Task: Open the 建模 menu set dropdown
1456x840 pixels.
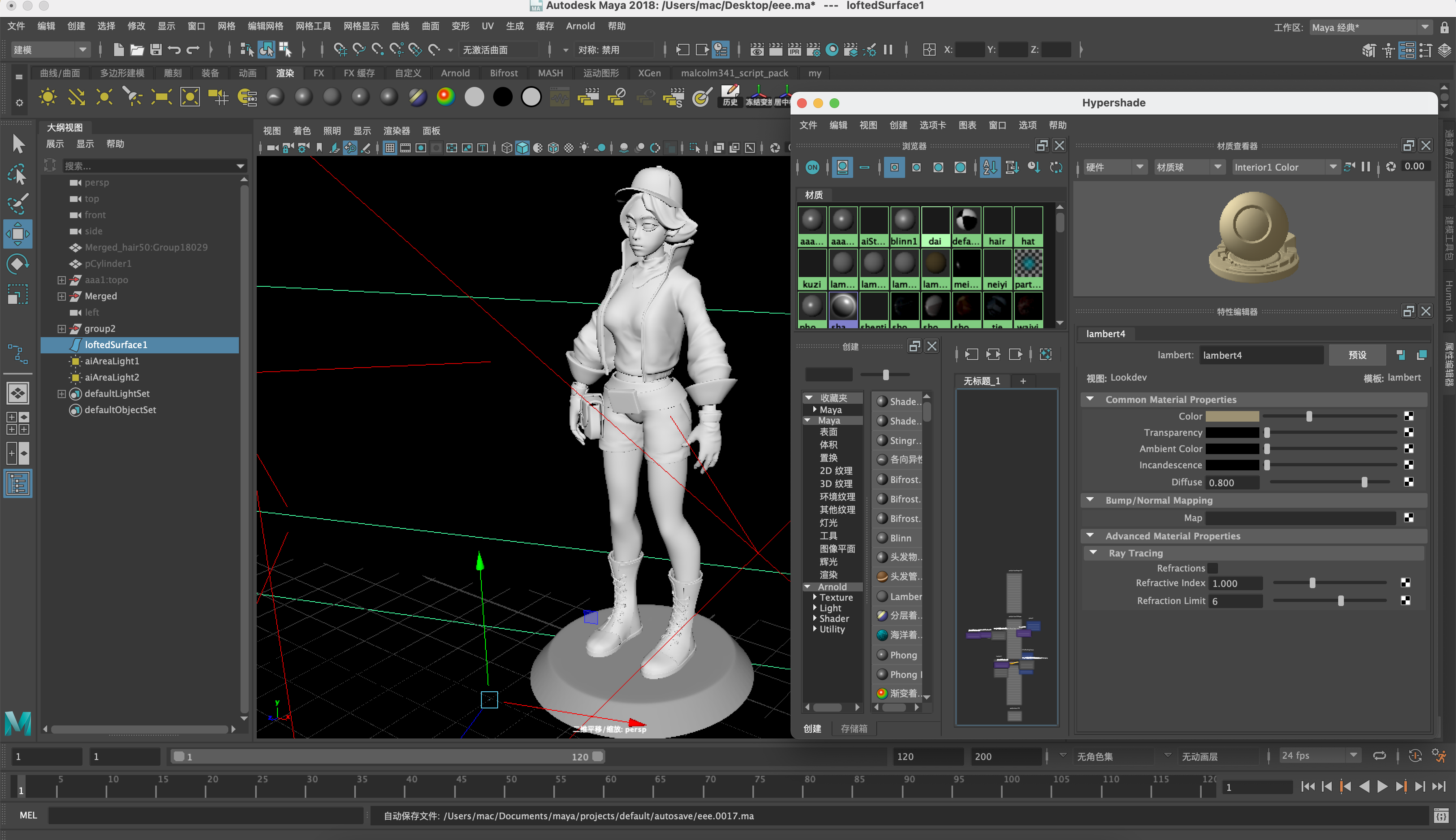Action: (50, 50)
